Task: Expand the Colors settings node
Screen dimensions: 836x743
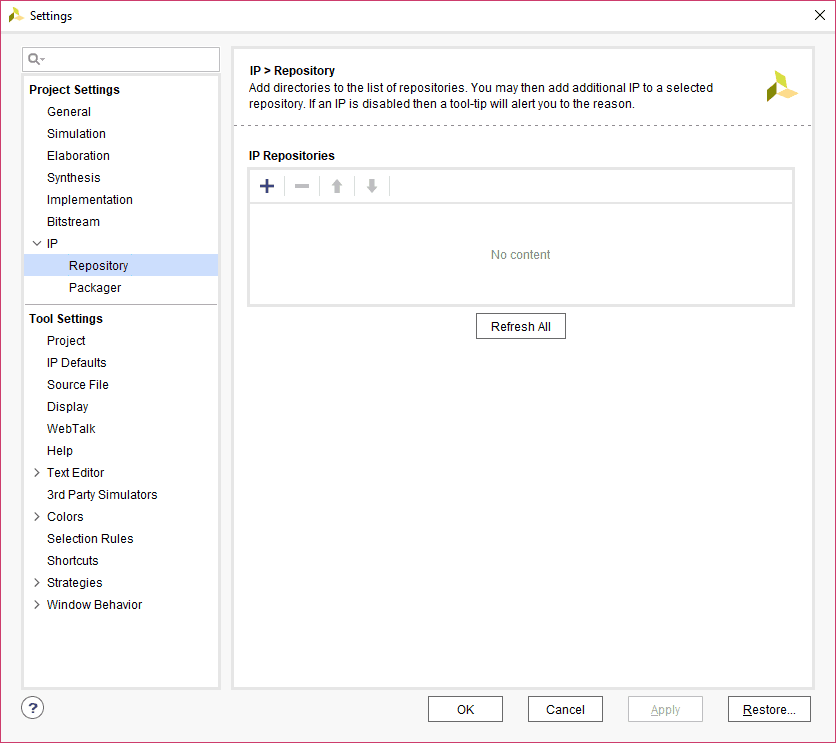Action: [37, 517]
